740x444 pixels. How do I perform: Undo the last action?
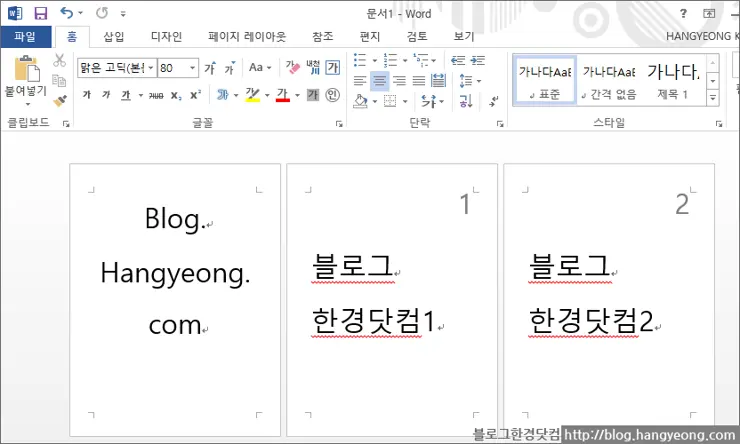coord(67,13)
